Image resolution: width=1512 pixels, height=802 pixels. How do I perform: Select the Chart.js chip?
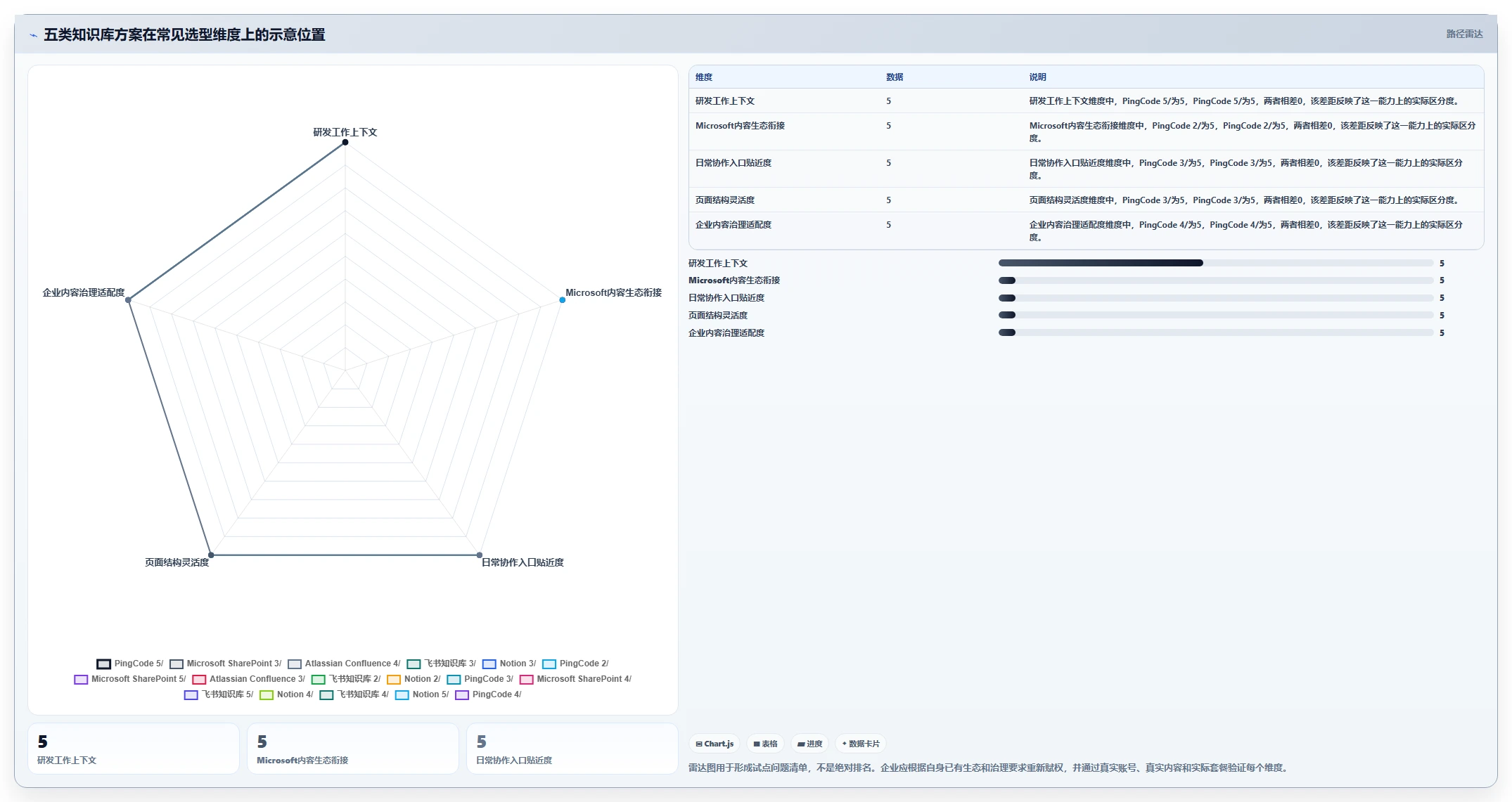[x=715, y=744]
